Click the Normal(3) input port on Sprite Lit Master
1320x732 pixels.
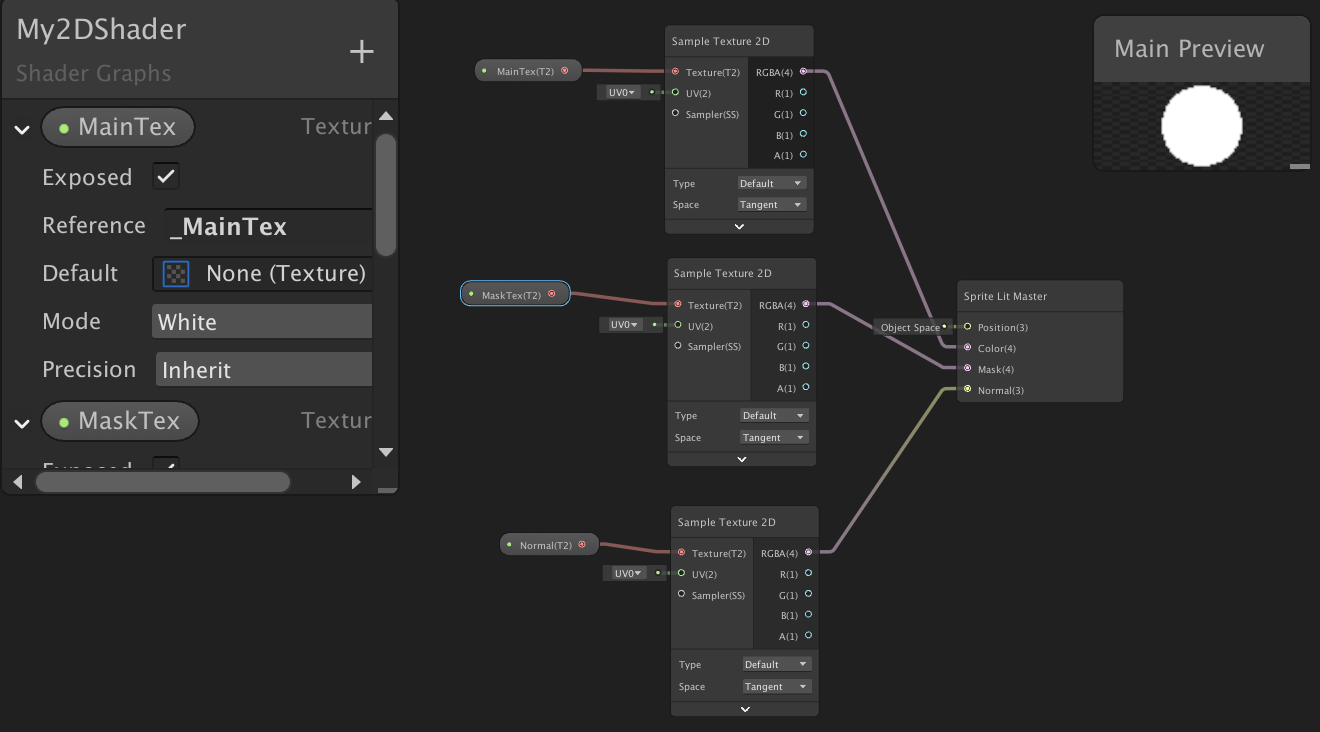coord(967,390)
